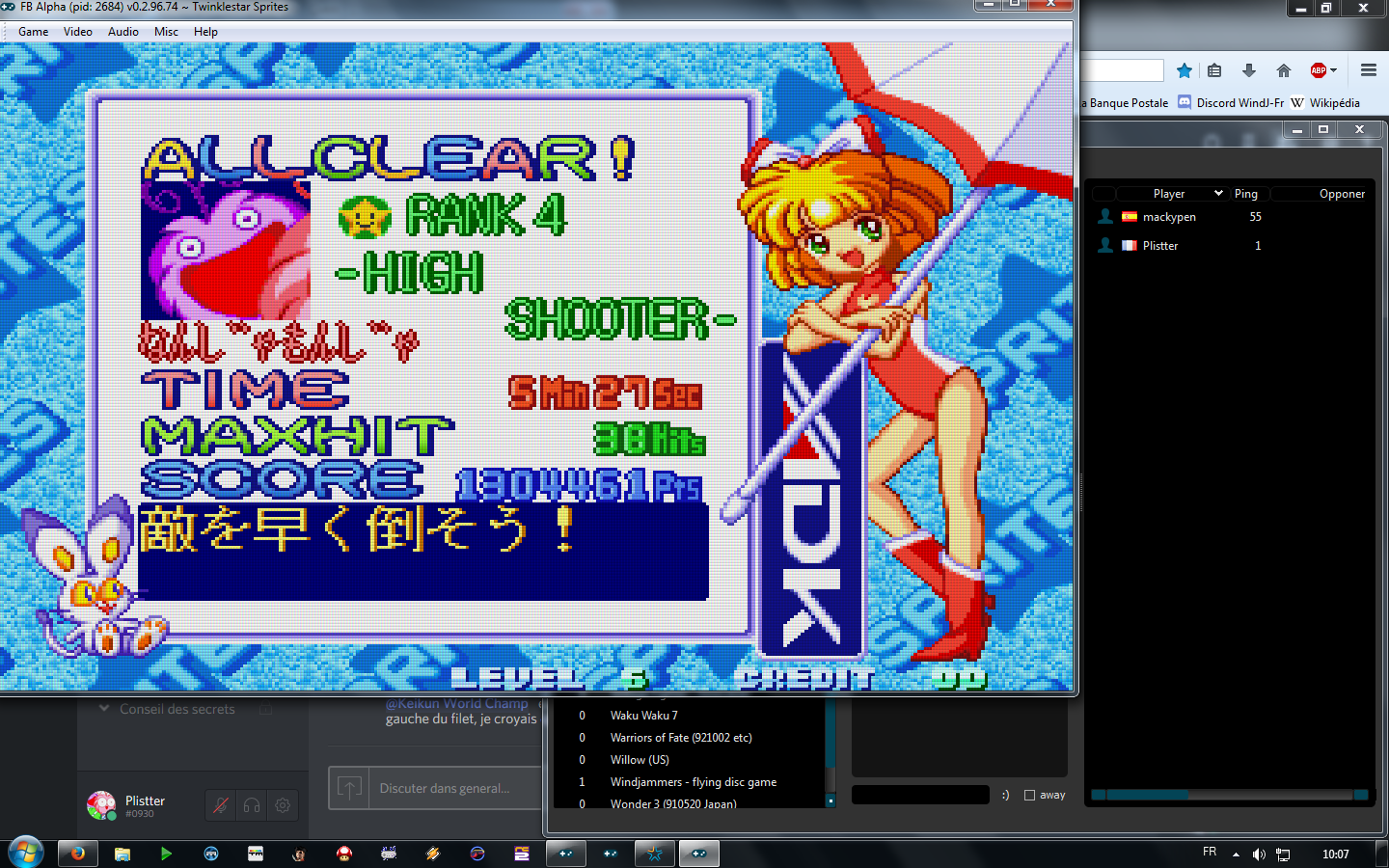Click the network icon in system tray
Viewport: 1389px width, 868px height.
click(1283, 854)
